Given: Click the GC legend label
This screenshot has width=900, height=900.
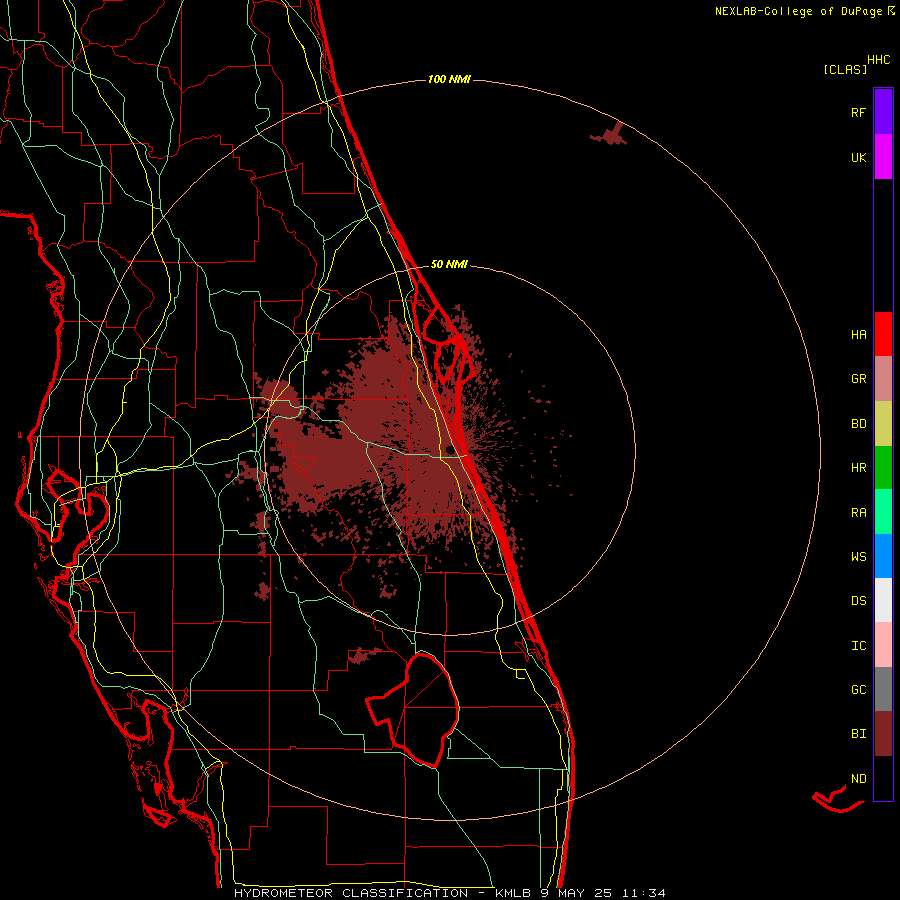Looking at the screenshot, I should [858, 690].
